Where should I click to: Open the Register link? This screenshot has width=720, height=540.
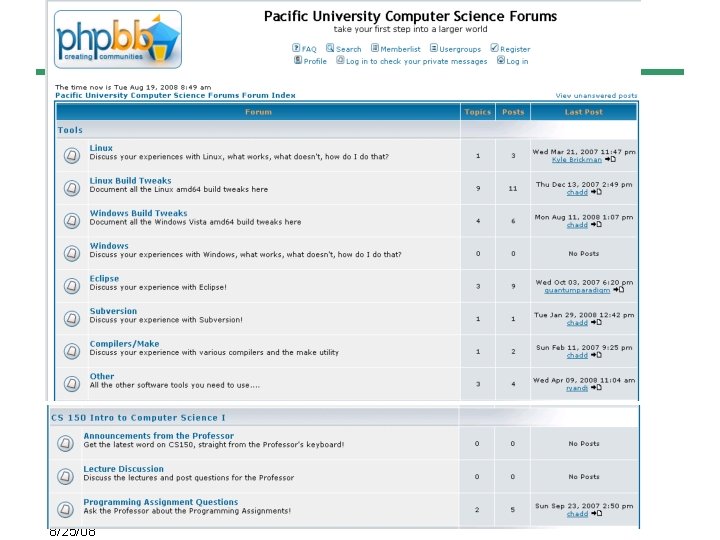pyautogui.click(x=515, y=49)
